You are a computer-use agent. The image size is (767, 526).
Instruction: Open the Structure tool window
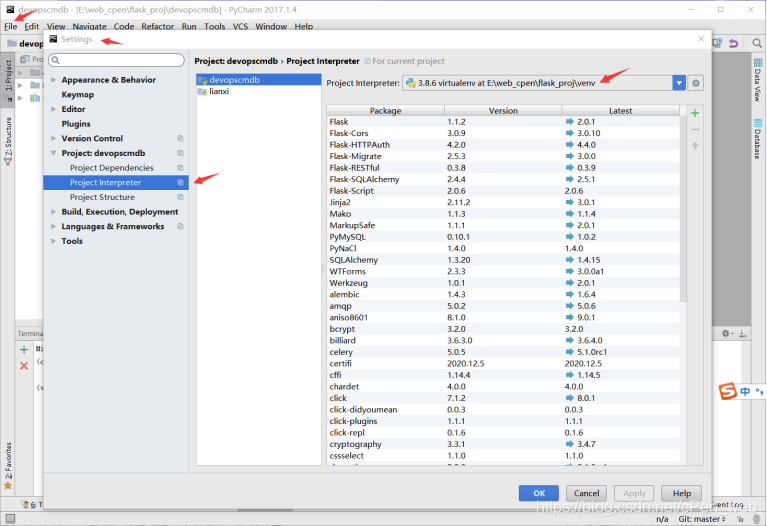tap(8, 139)
